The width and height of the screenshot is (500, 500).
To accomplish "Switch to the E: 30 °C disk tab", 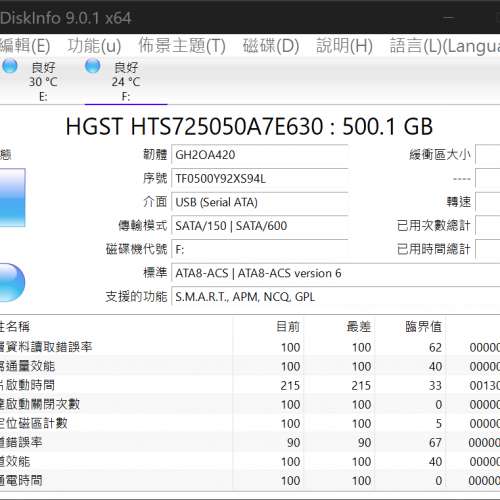I will (43, 81).
